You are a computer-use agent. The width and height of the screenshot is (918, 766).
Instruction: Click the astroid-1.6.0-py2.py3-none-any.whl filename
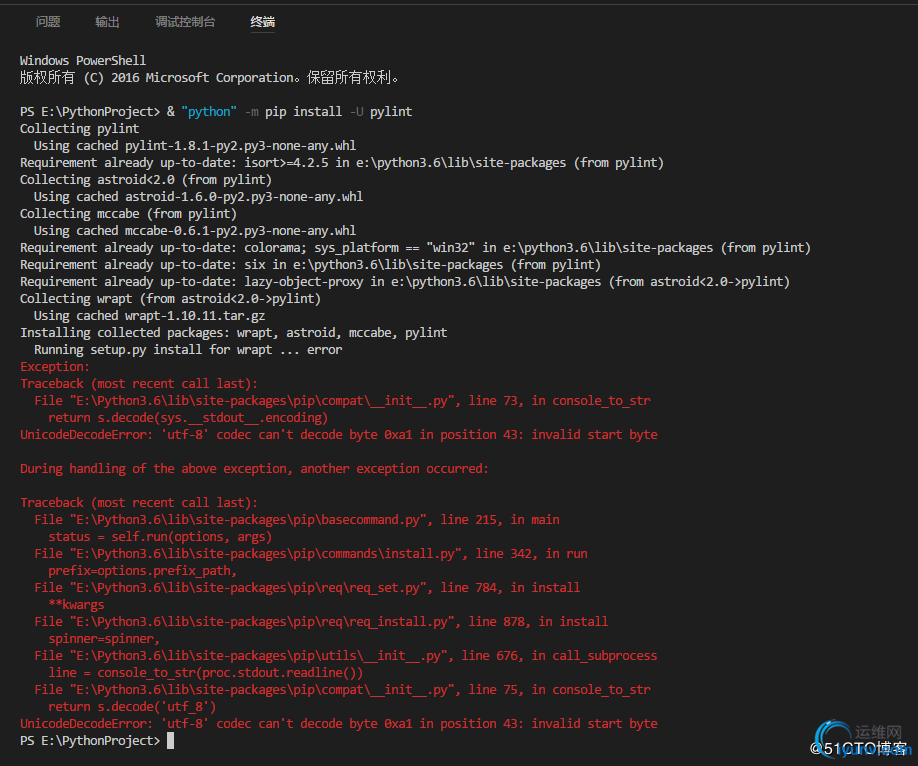(x=244, y=196)
